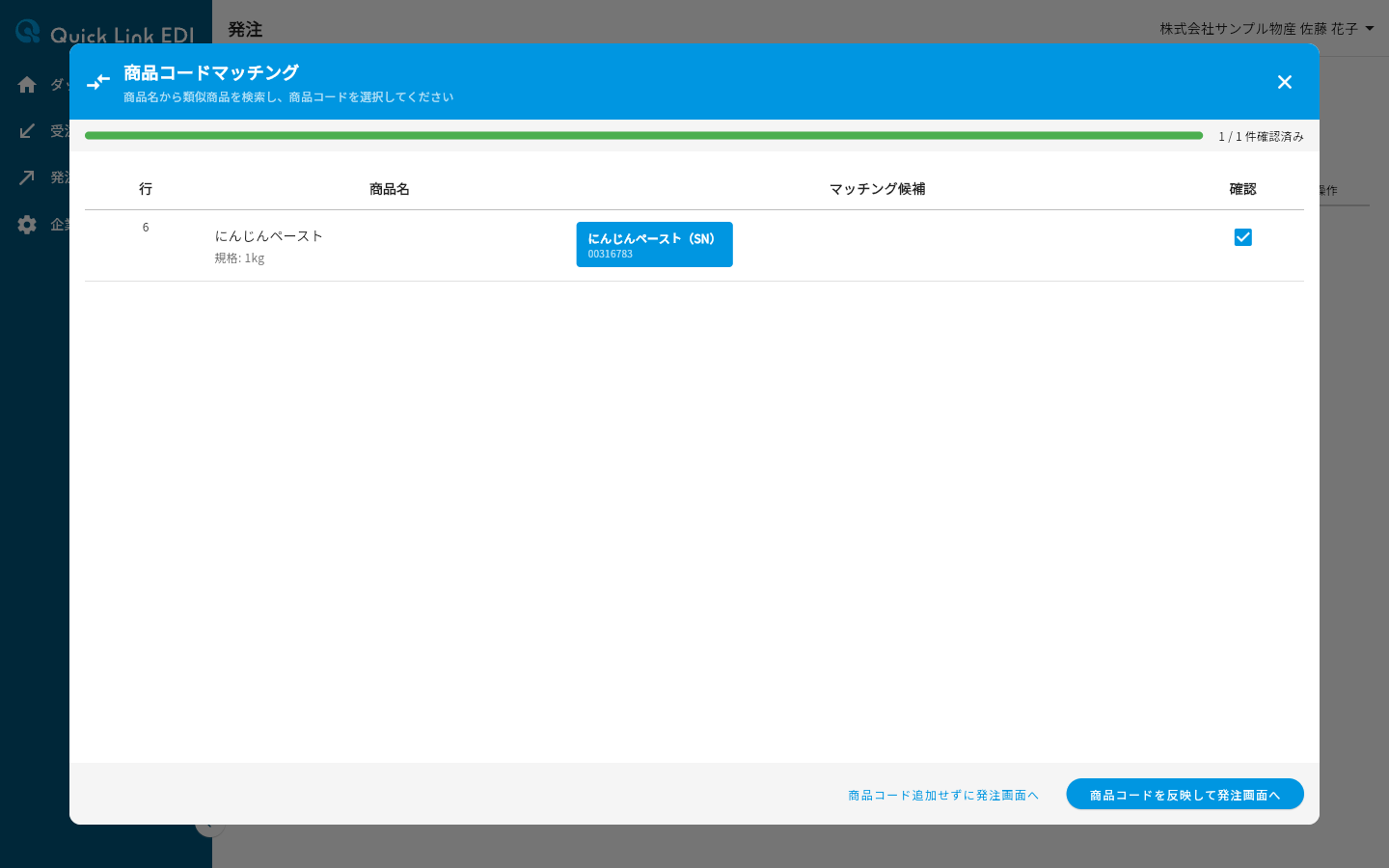
Task: Click the 発注 page title in background
Action: pyautogui.click(x=245, y=30)
